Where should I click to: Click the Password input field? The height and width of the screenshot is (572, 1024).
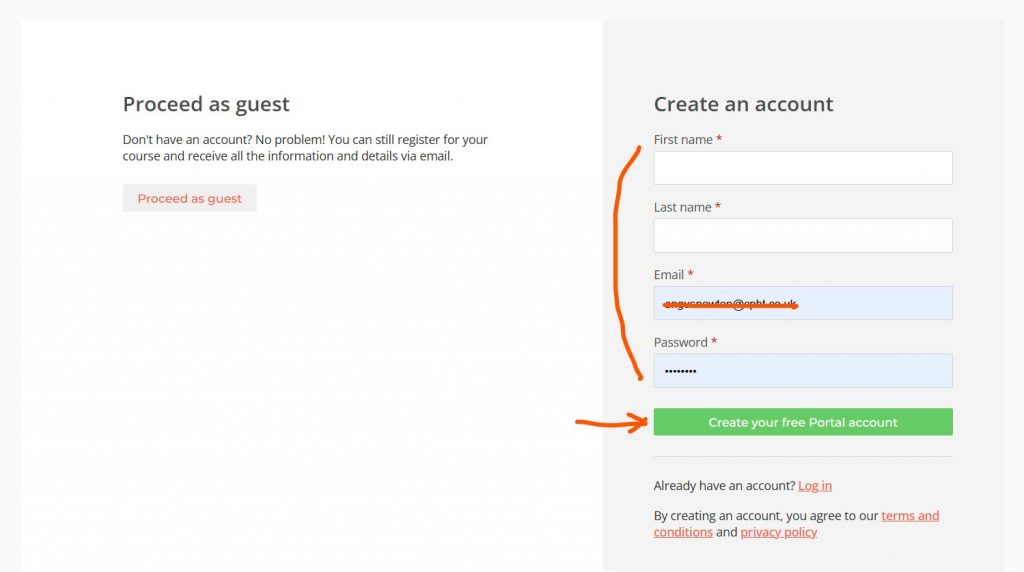pos(802,371)
